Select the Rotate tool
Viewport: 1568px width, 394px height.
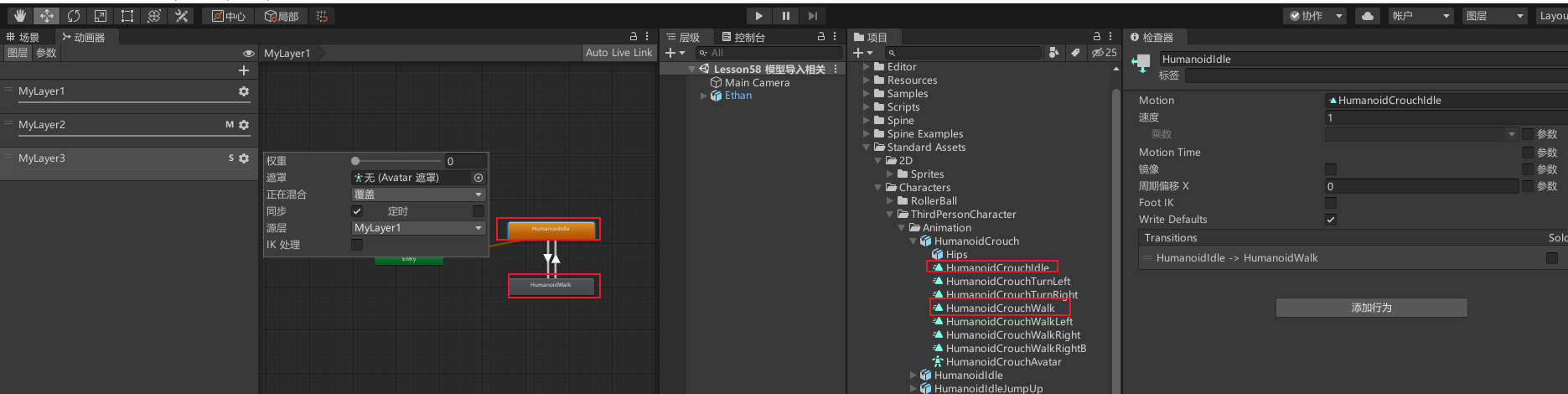pyautogui.click(x=74, y=16)
